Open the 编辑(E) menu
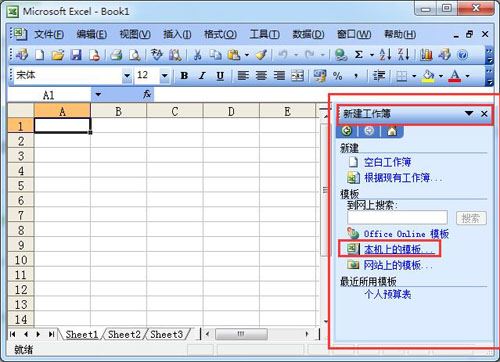Image resolution: width=500 pixels, height=362 pixels. coord(92,34)
